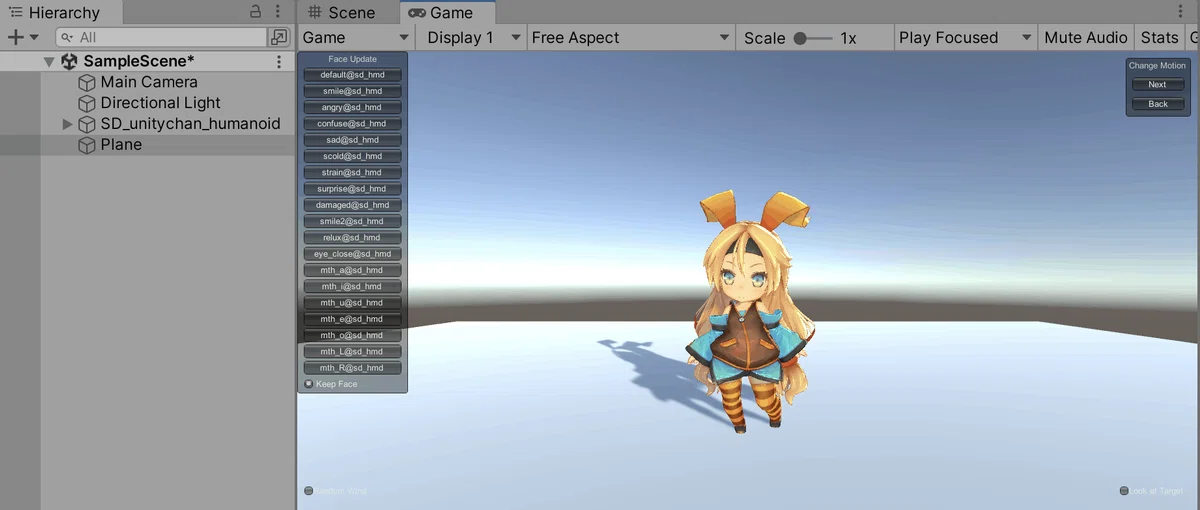This screenshot has width=1200, height=510.
Task: Click sad@sd_hmd face button
Action: pos(352,140)
